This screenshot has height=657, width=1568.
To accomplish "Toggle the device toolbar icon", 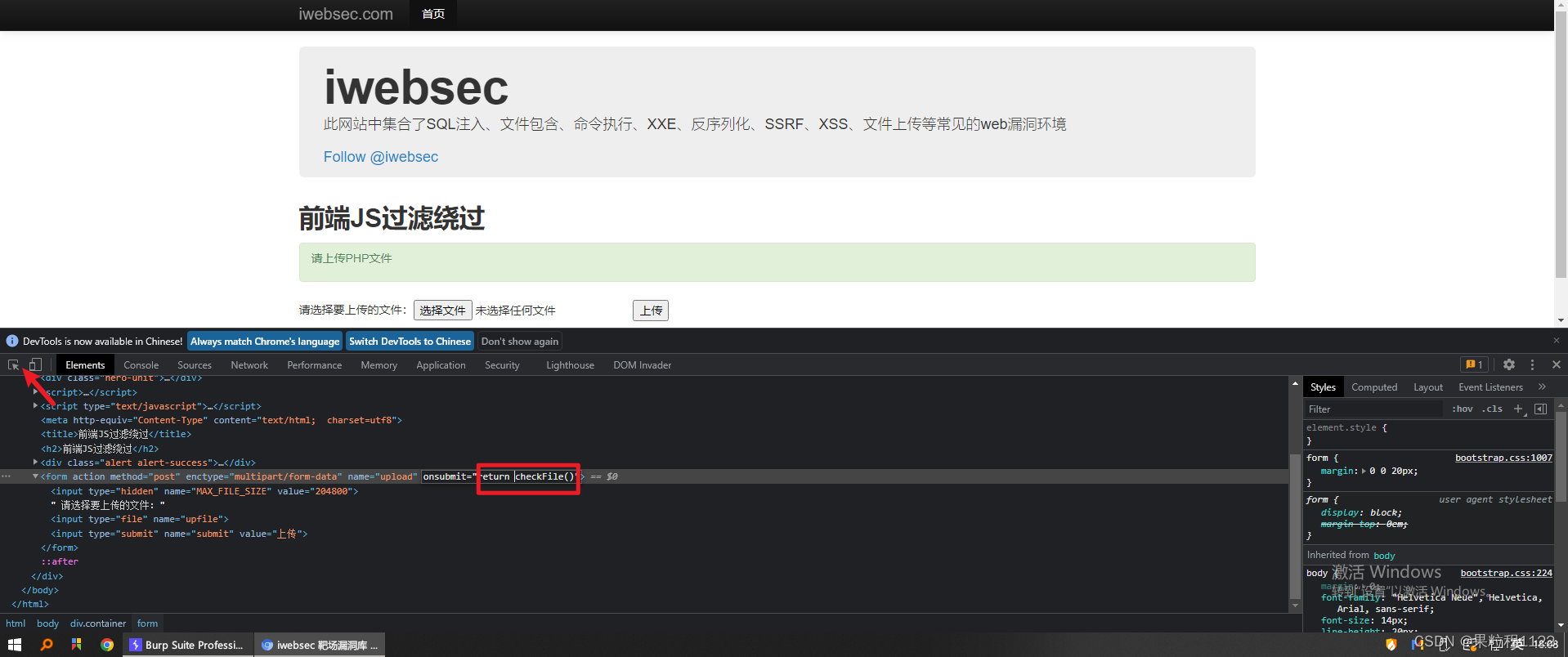I will point(35,364).
